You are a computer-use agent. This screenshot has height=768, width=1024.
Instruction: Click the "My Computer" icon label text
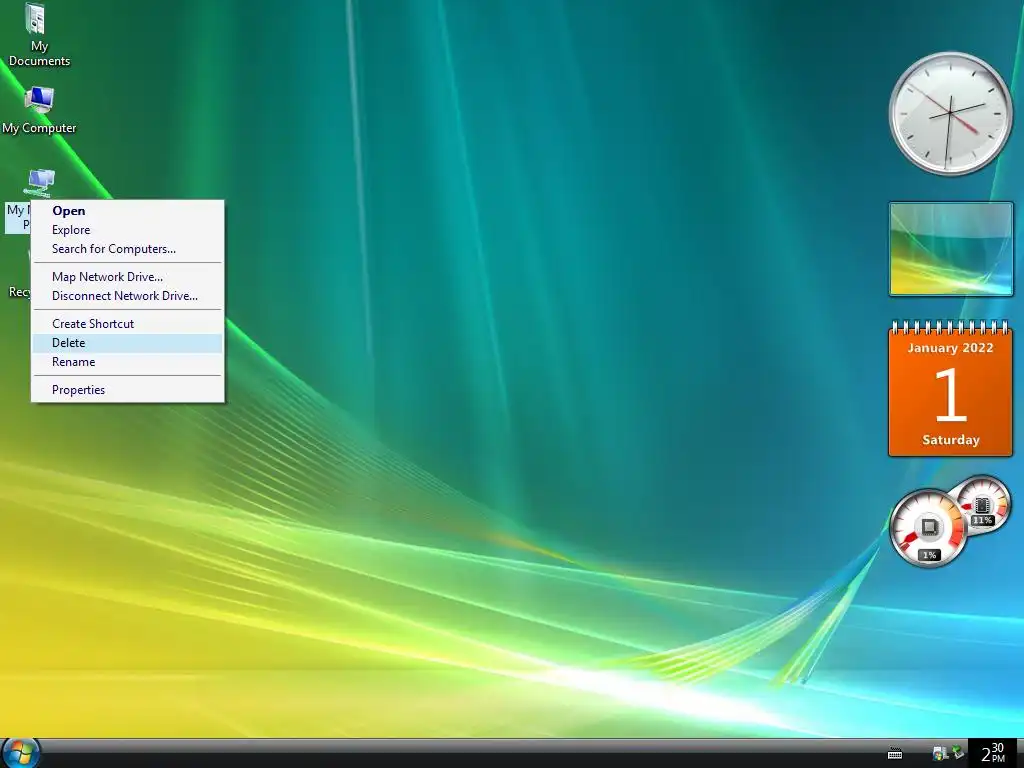(x=39, y=128)
